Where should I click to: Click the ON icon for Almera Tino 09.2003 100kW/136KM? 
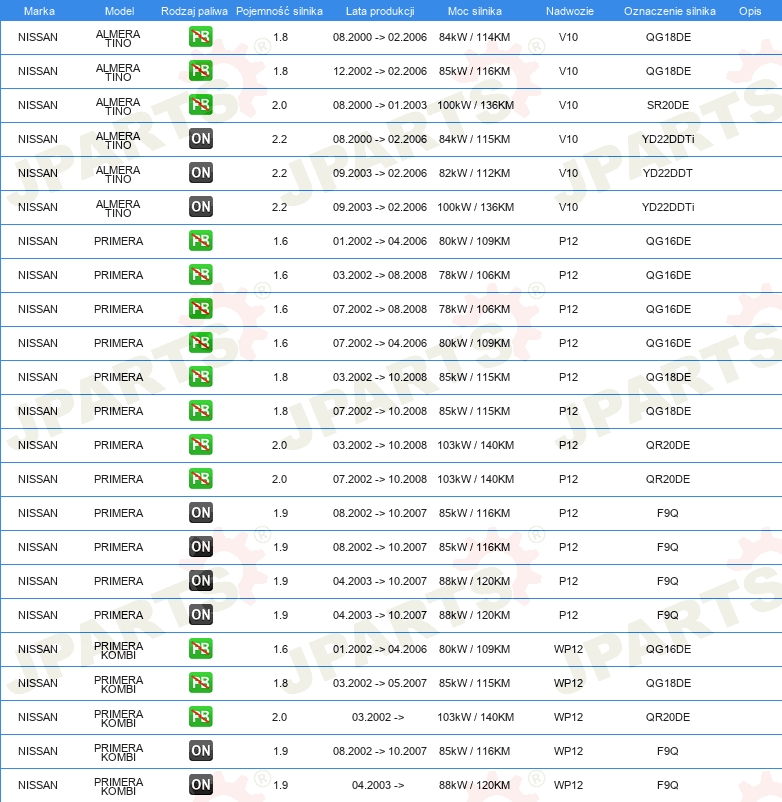[200, 207]
